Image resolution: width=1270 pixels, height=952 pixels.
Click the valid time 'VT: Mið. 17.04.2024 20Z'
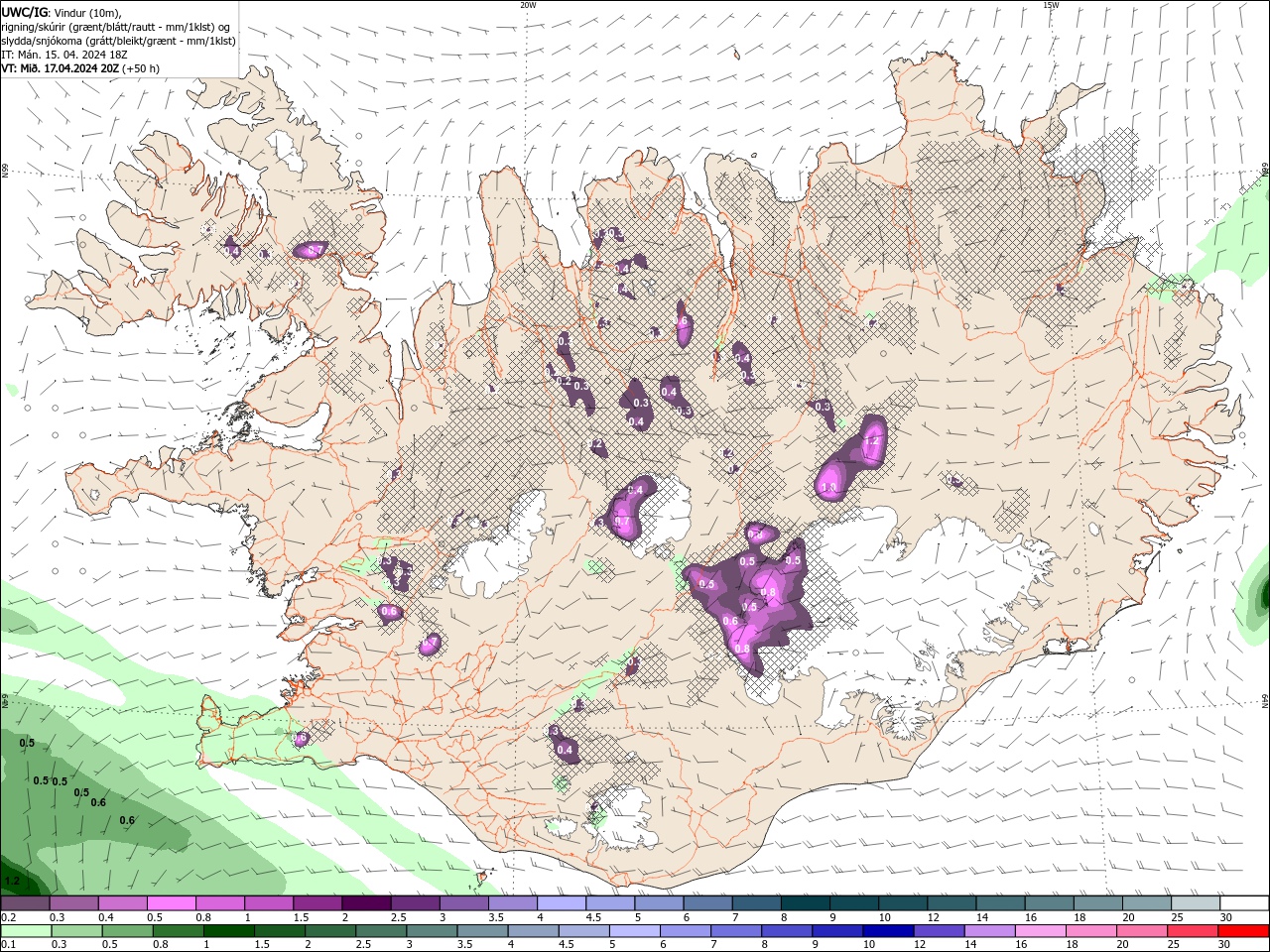(x=60, y=68)
